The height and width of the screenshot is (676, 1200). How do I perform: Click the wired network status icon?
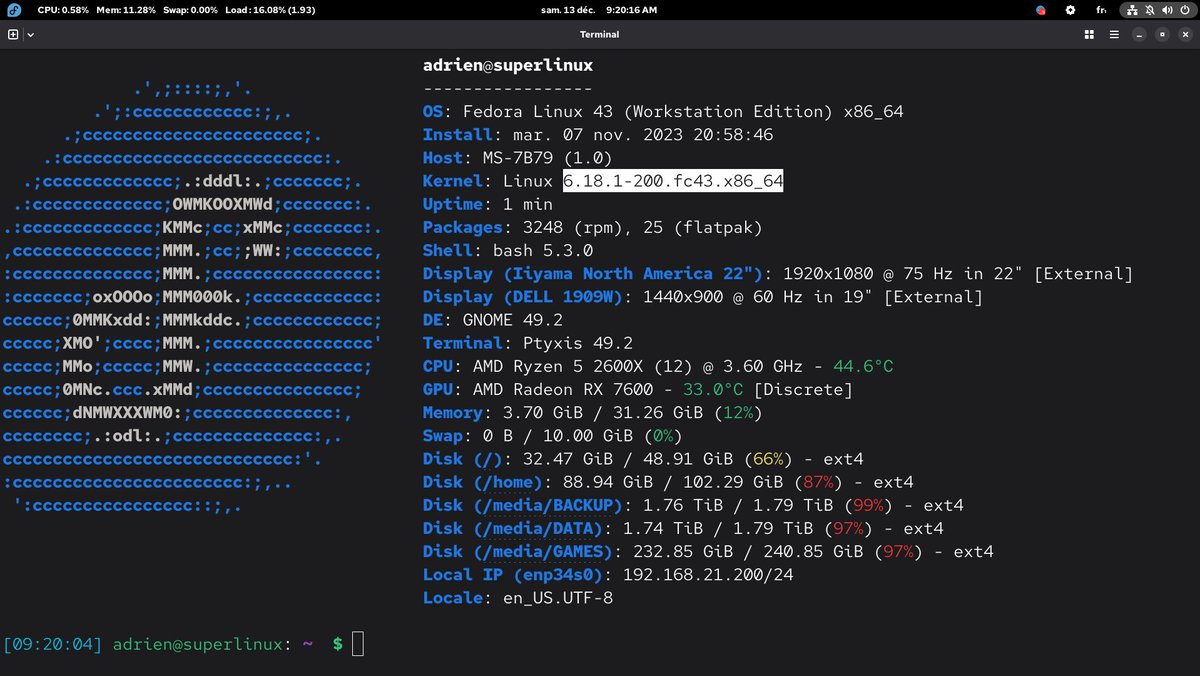coord(1131,9)
